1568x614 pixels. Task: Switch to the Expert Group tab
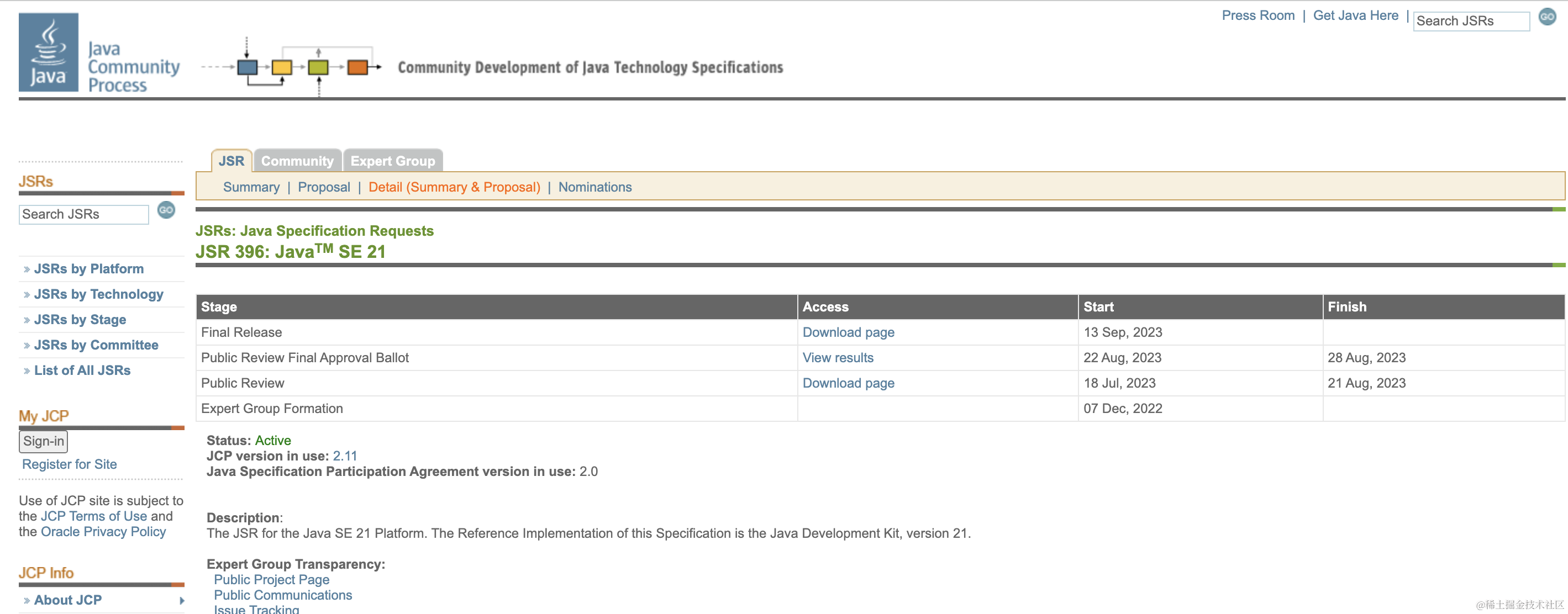tap(393, 161)
